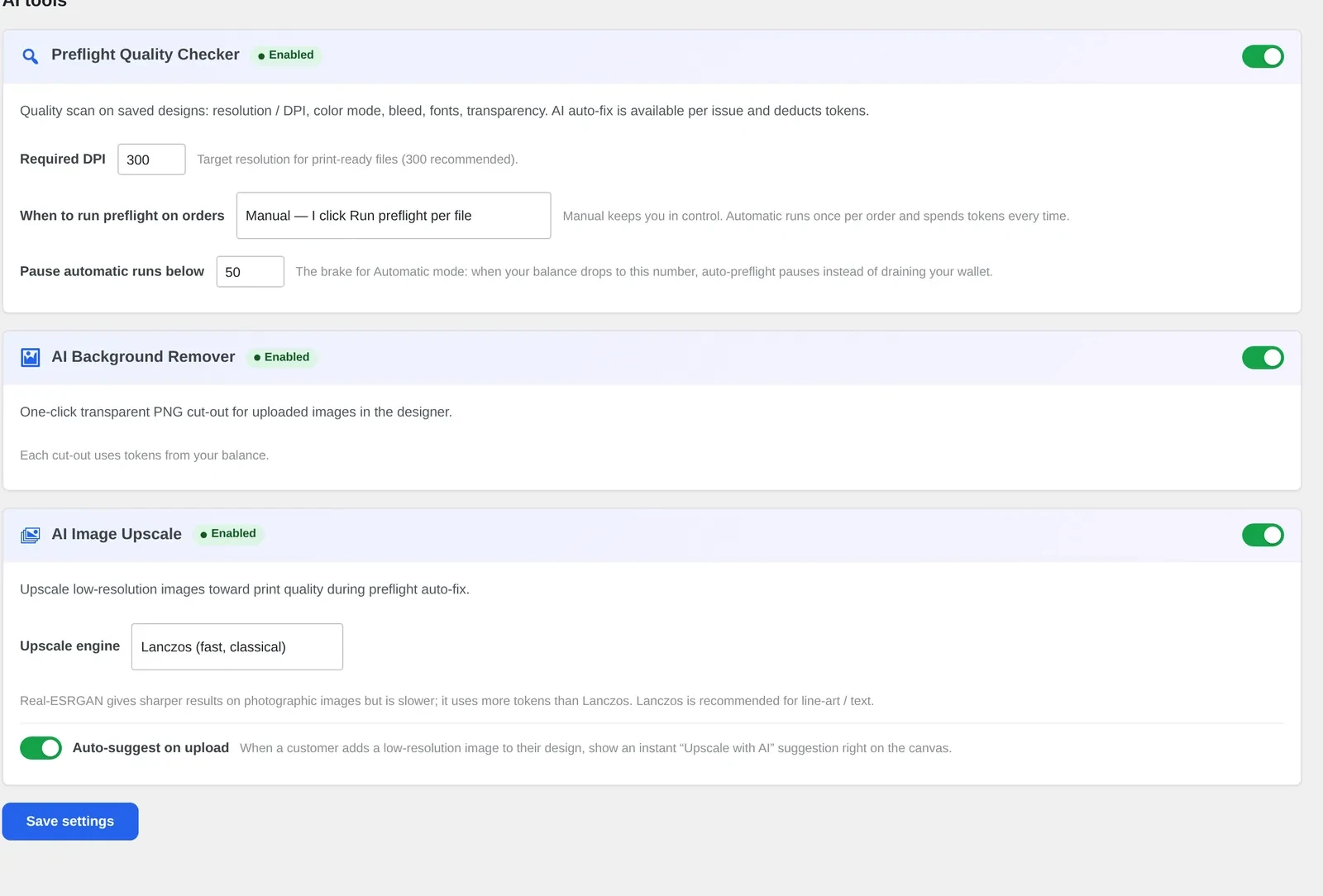Click the Enabled badge beside AI Image Upscale

point(228,534)
